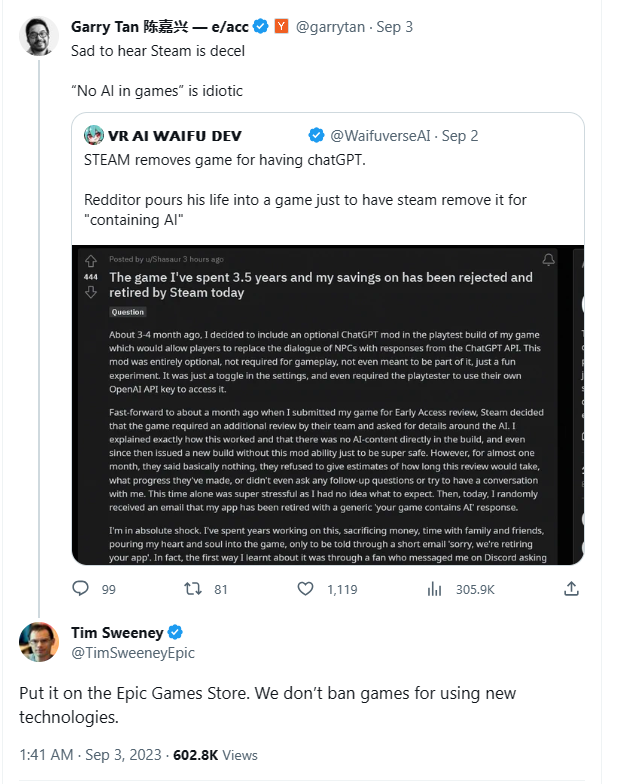
Task: Open the VR AI WAIFU DEV avatar
Action: click(95, 135)
